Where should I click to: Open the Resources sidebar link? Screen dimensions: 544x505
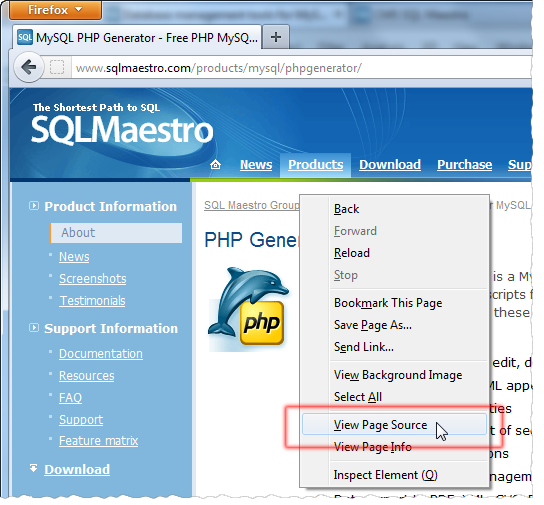(x=86, y=376)
